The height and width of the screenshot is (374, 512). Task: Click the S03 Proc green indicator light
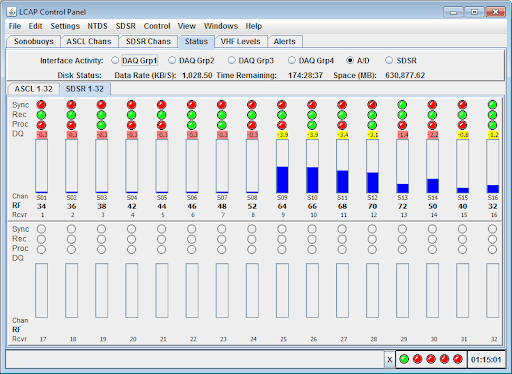[x=101, y=125]
